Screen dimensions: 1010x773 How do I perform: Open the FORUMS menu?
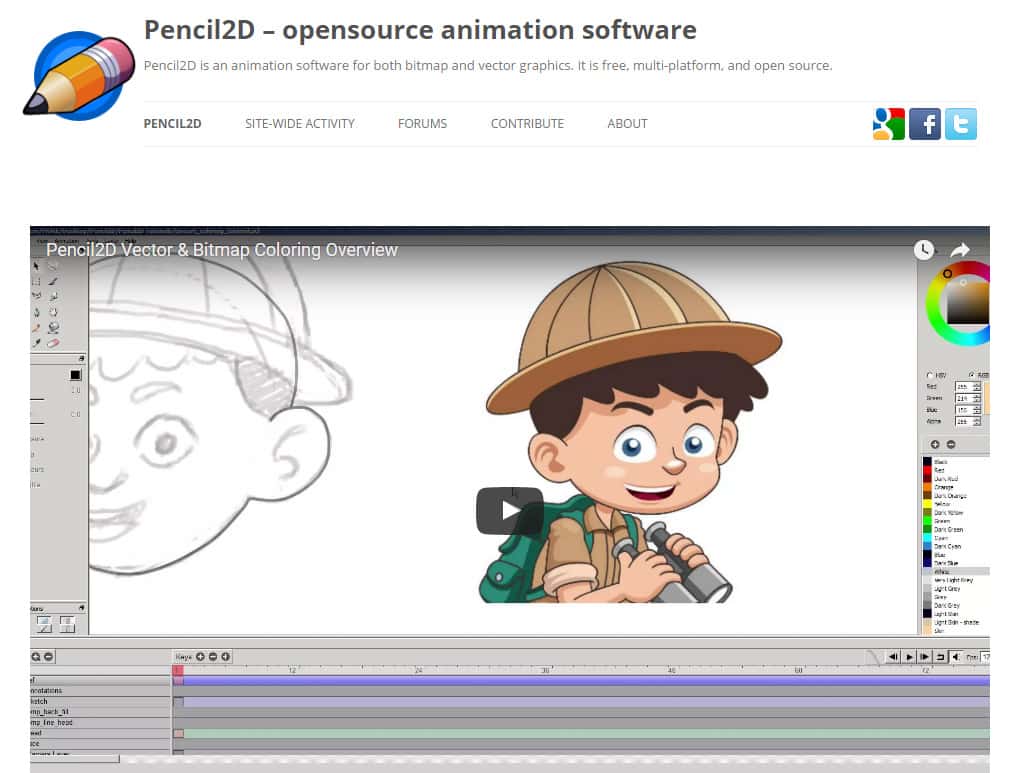click(x=422, y=124)
